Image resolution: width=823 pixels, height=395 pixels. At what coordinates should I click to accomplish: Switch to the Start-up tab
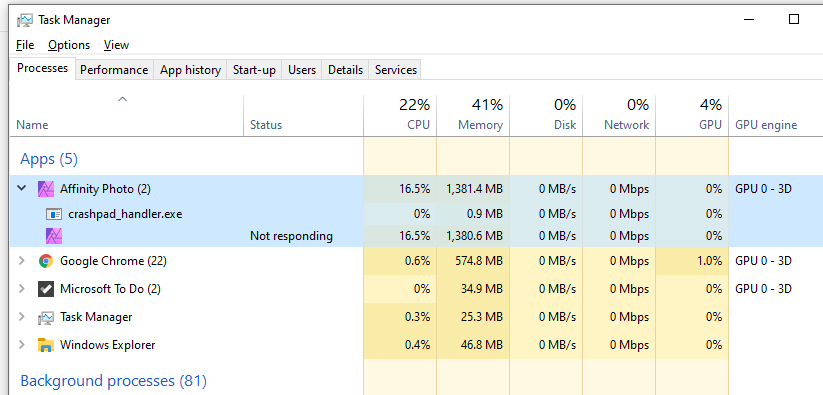(x=254, y=70)
